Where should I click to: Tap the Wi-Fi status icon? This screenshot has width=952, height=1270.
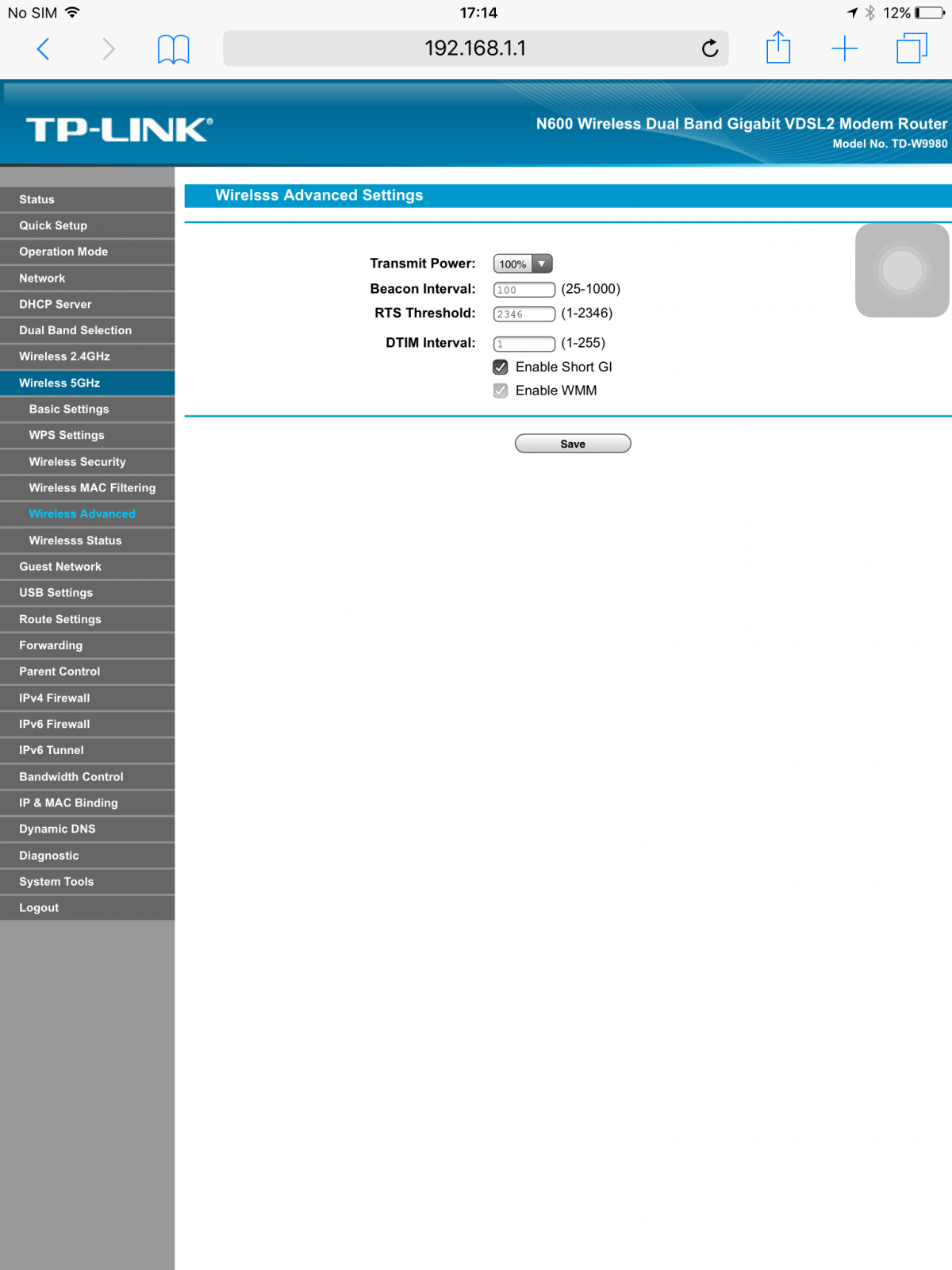click(x=72, y=12)
